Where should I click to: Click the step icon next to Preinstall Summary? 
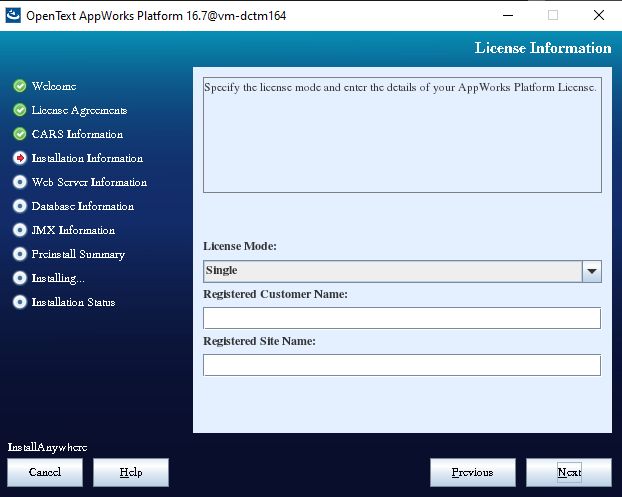pos(20,254)
